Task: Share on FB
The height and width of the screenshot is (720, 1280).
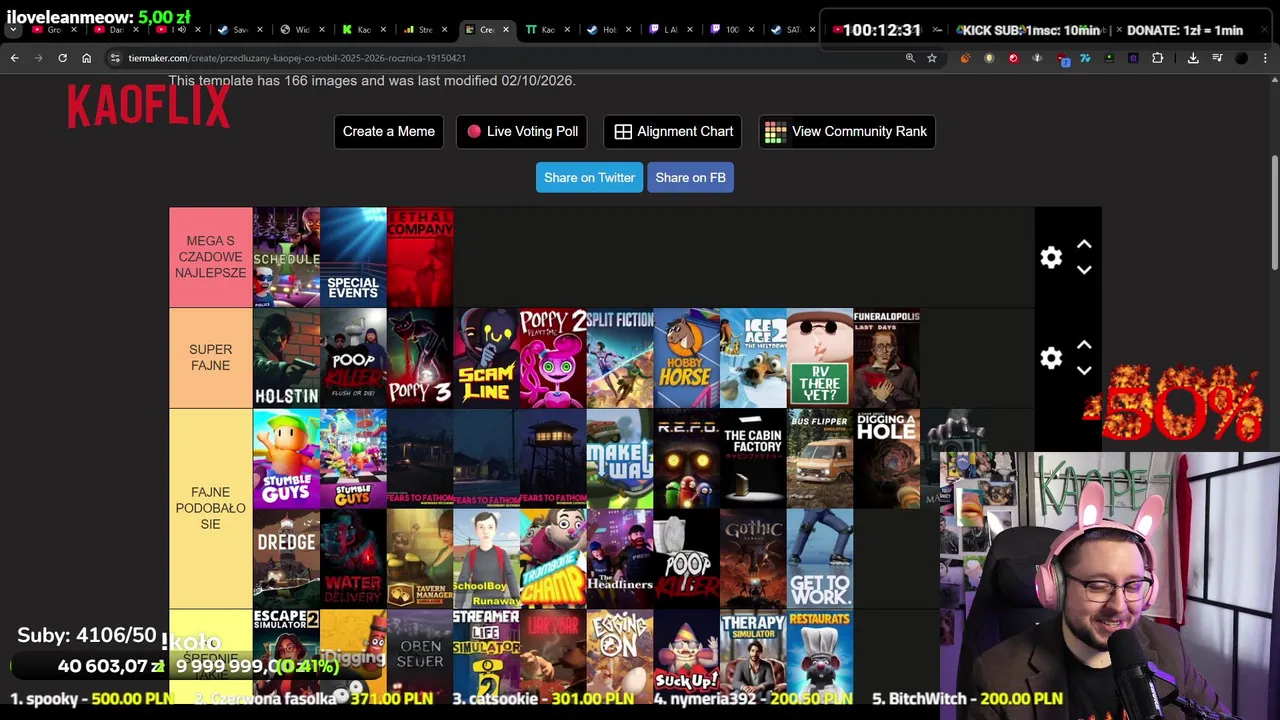Action: 691,178
